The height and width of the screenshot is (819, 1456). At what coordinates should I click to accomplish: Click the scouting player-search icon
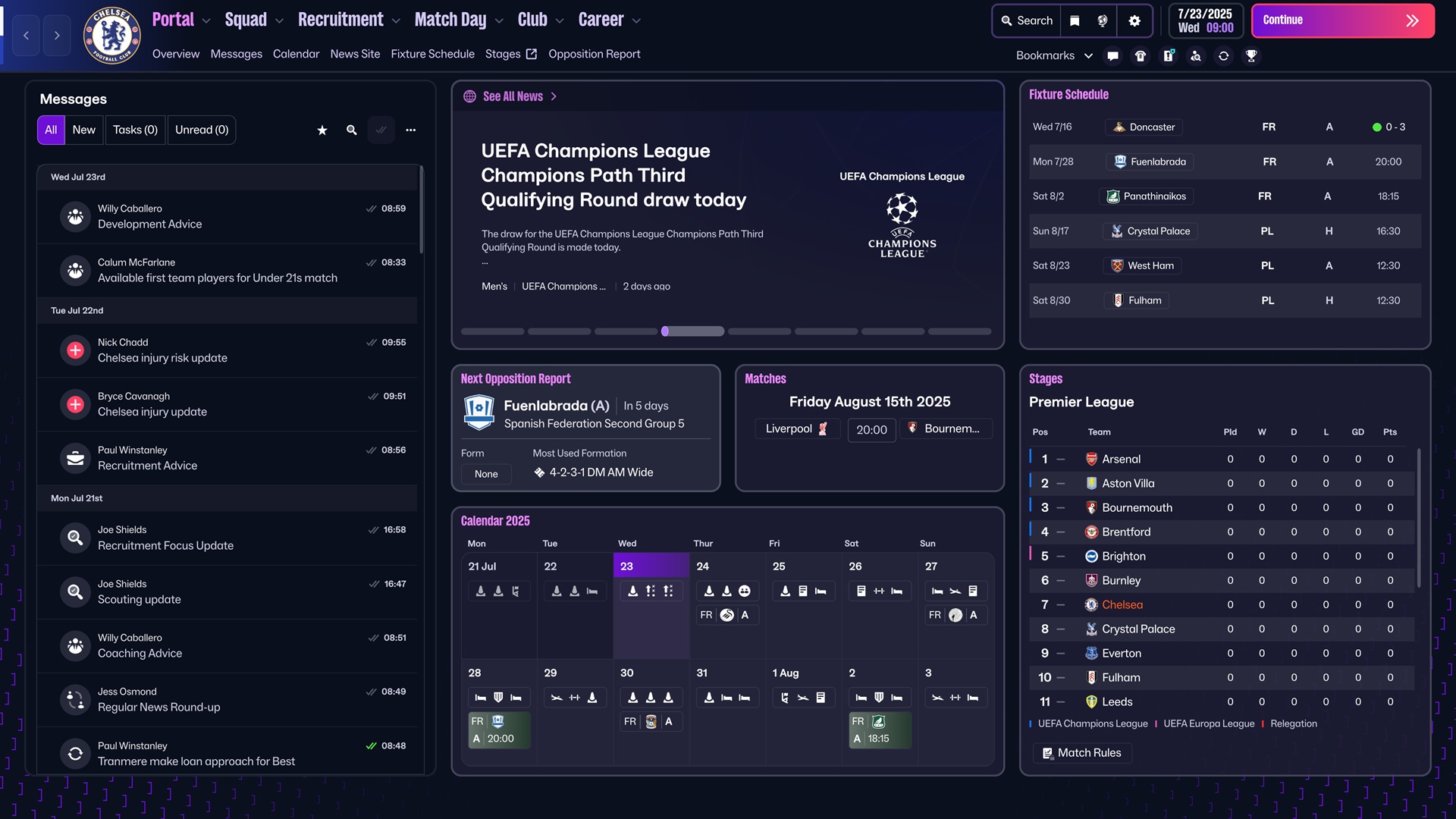1196,55
